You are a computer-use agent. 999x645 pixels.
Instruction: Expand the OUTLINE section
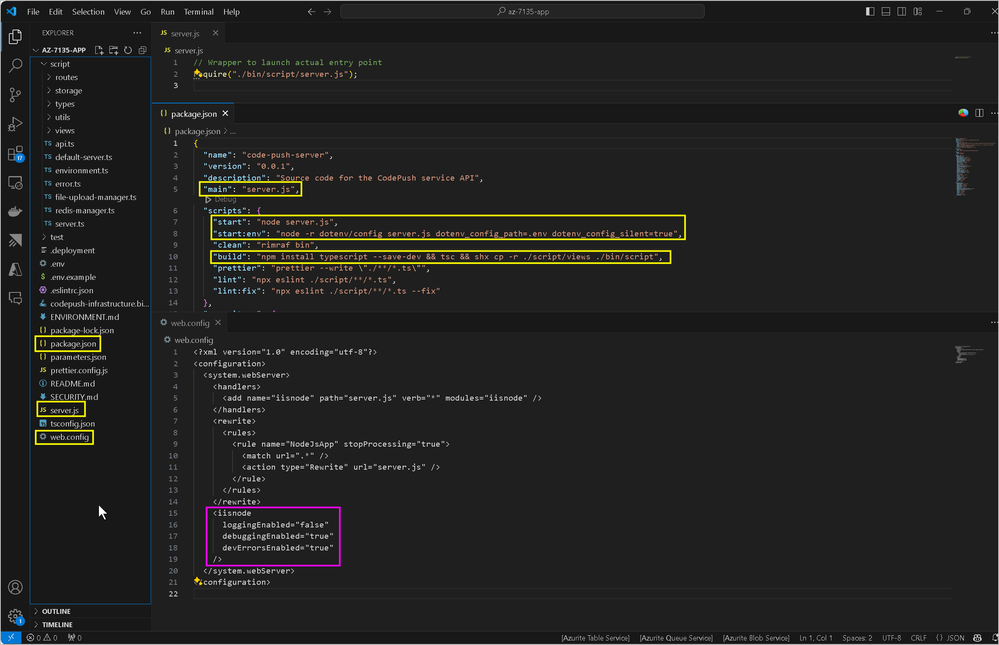(56, 611)
